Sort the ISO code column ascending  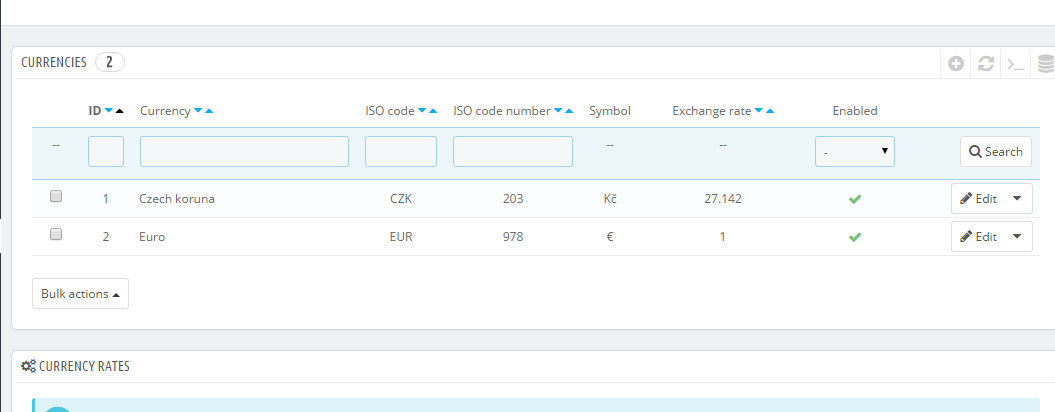[x=433, y=111]
